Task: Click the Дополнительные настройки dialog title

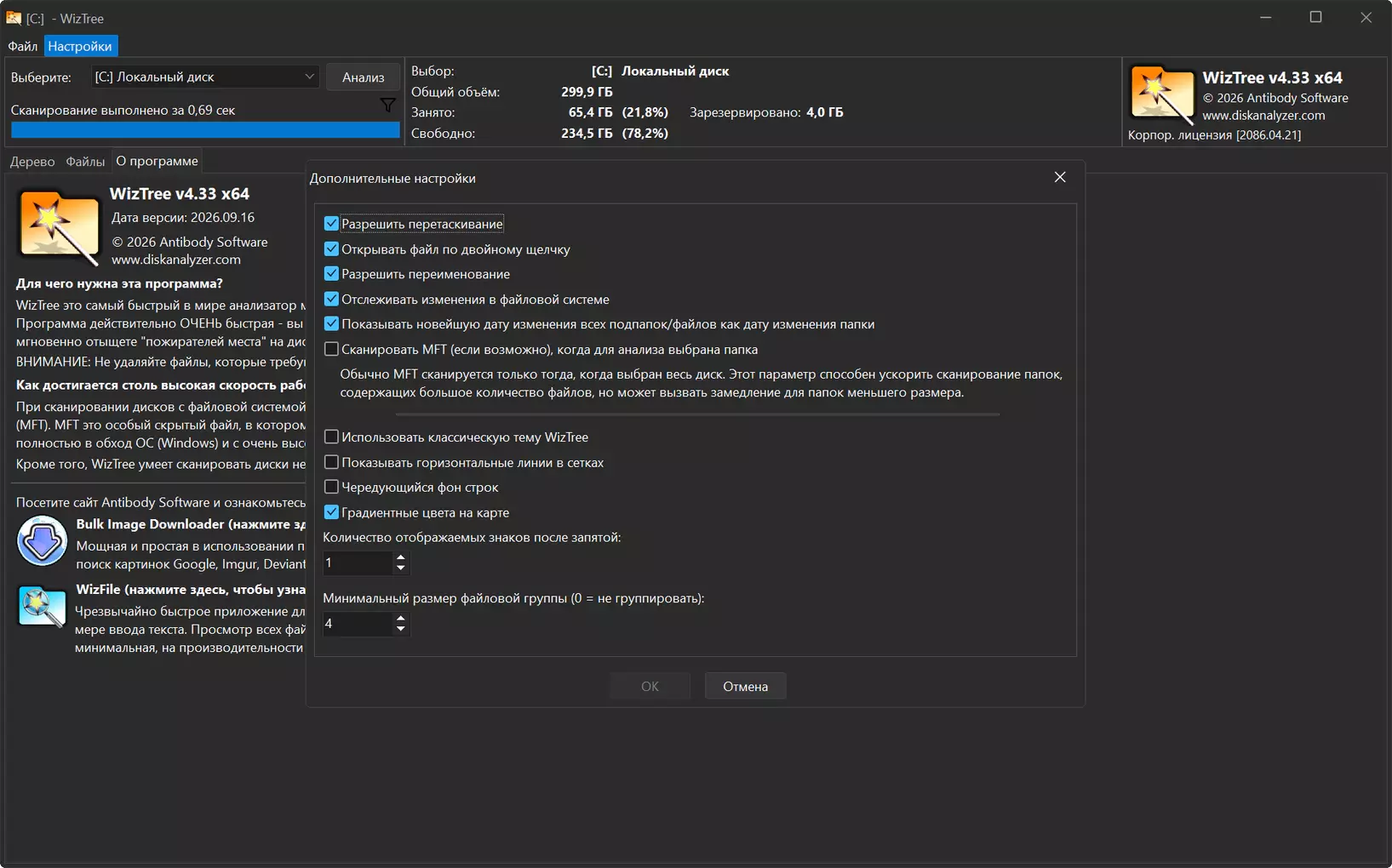Action: (x=392, y=178)
